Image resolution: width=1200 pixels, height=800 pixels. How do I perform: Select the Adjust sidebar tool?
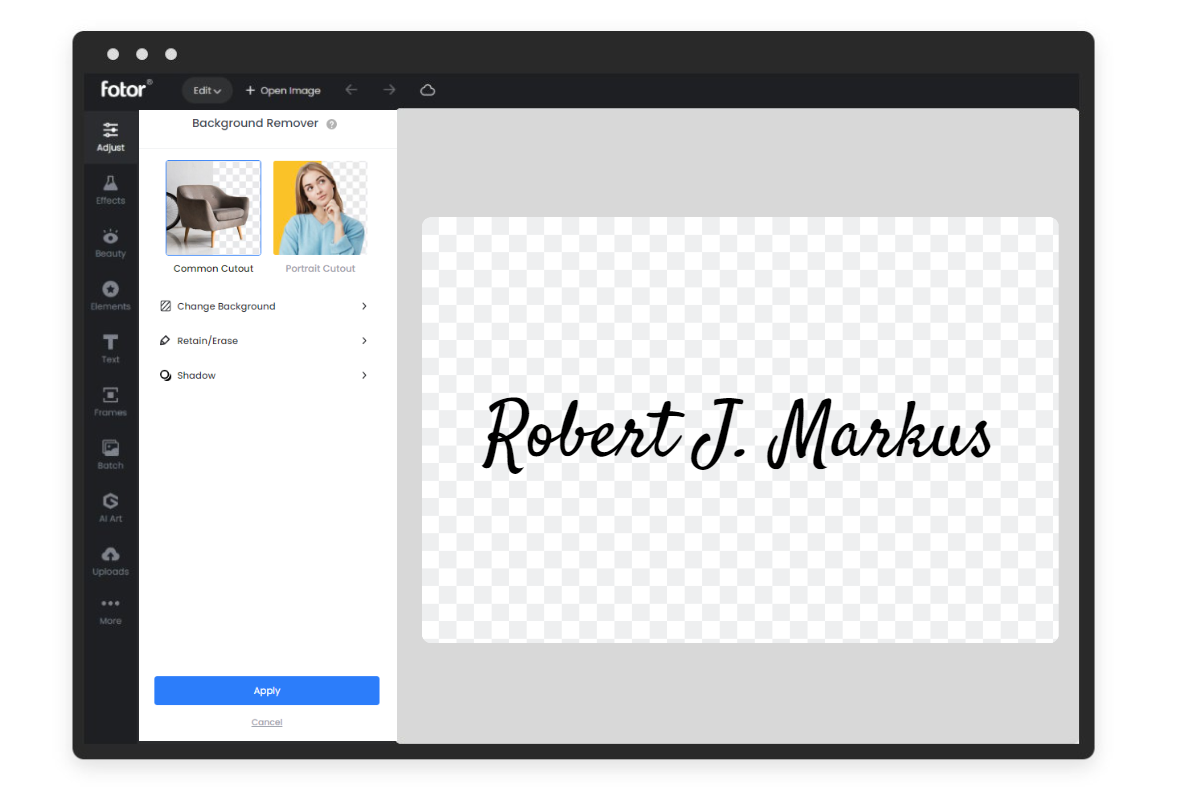click(x=111, y=136)
